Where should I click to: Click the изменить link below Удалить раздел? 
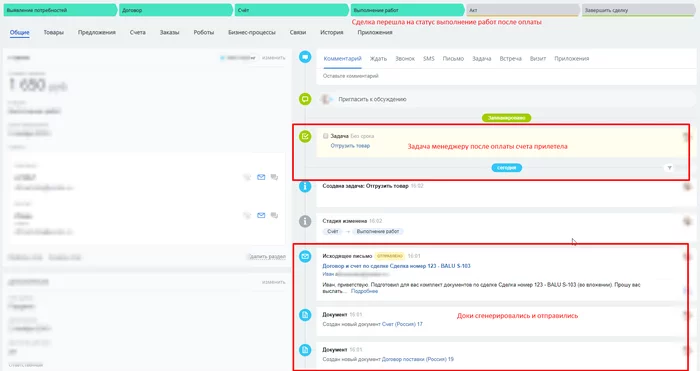pos(273,282)
